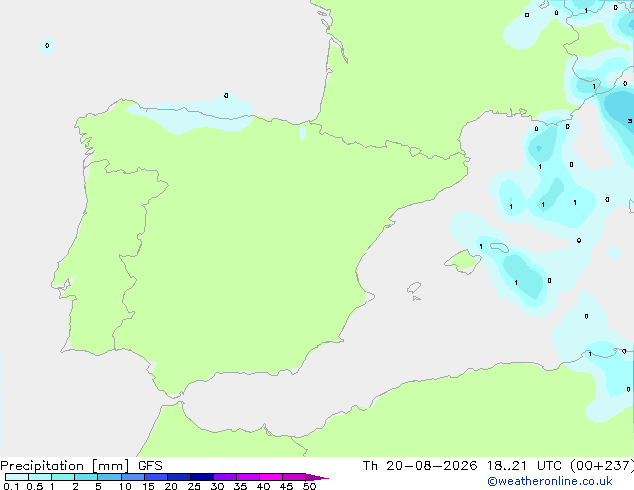The image size is (634, 490).
Task: Click the '0.1' legend label
Action: [x=11, y=486]
